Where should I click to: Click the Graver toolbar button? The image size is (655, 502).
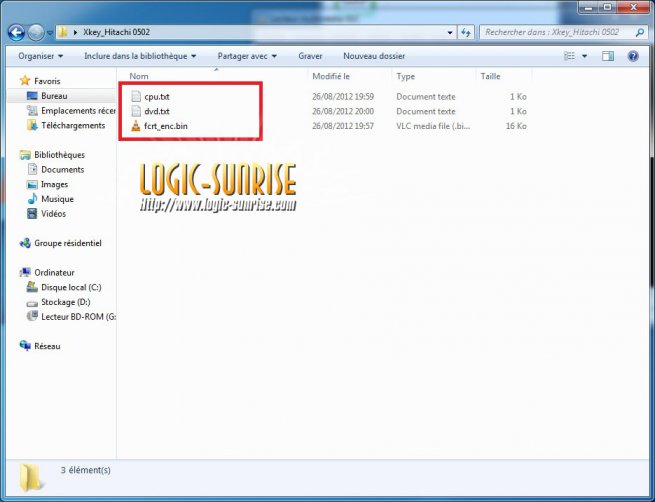click(310, 56)
